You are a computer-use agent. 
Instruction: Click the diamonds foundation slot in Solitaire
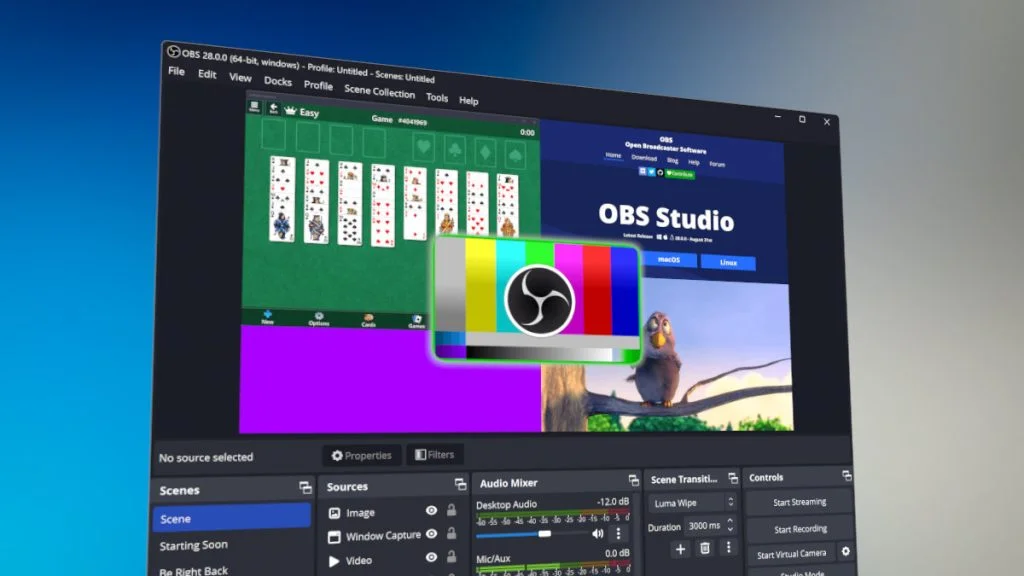click(485, 152)
